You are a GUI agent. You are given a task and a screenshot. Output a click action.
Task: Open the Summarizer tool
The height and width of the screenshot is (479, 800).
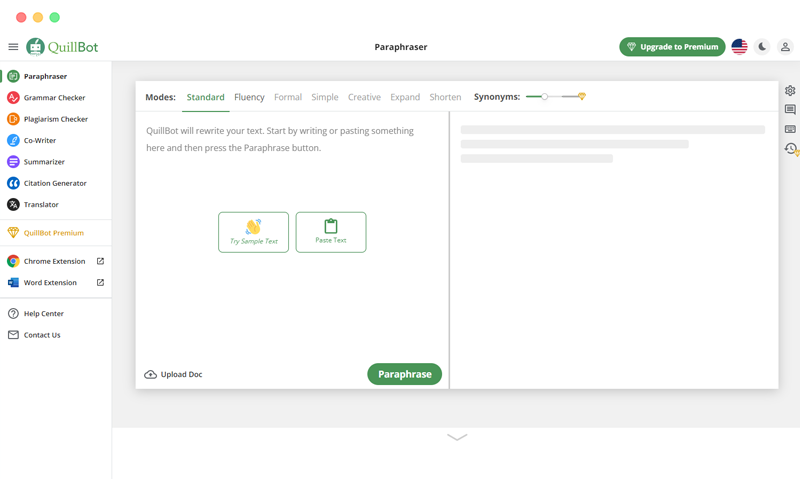(44, 162)
